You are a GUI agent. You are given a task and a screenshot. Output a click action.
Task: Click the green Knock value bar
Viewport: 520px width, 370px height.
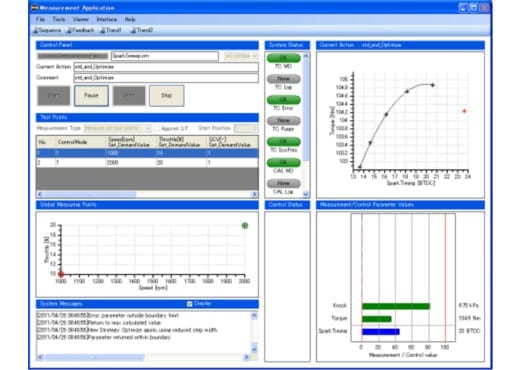click(396, 306)
